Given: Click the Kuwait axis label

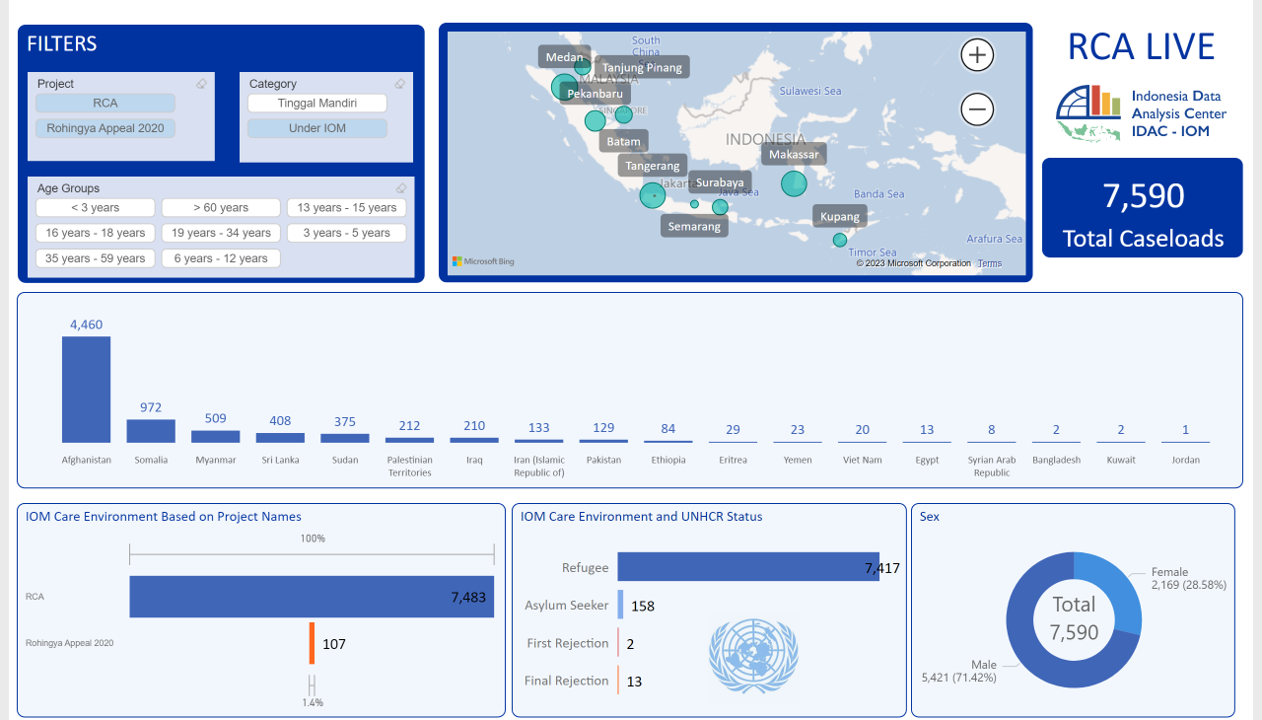Looking at the screenshot, I should tap(1121, 460).
